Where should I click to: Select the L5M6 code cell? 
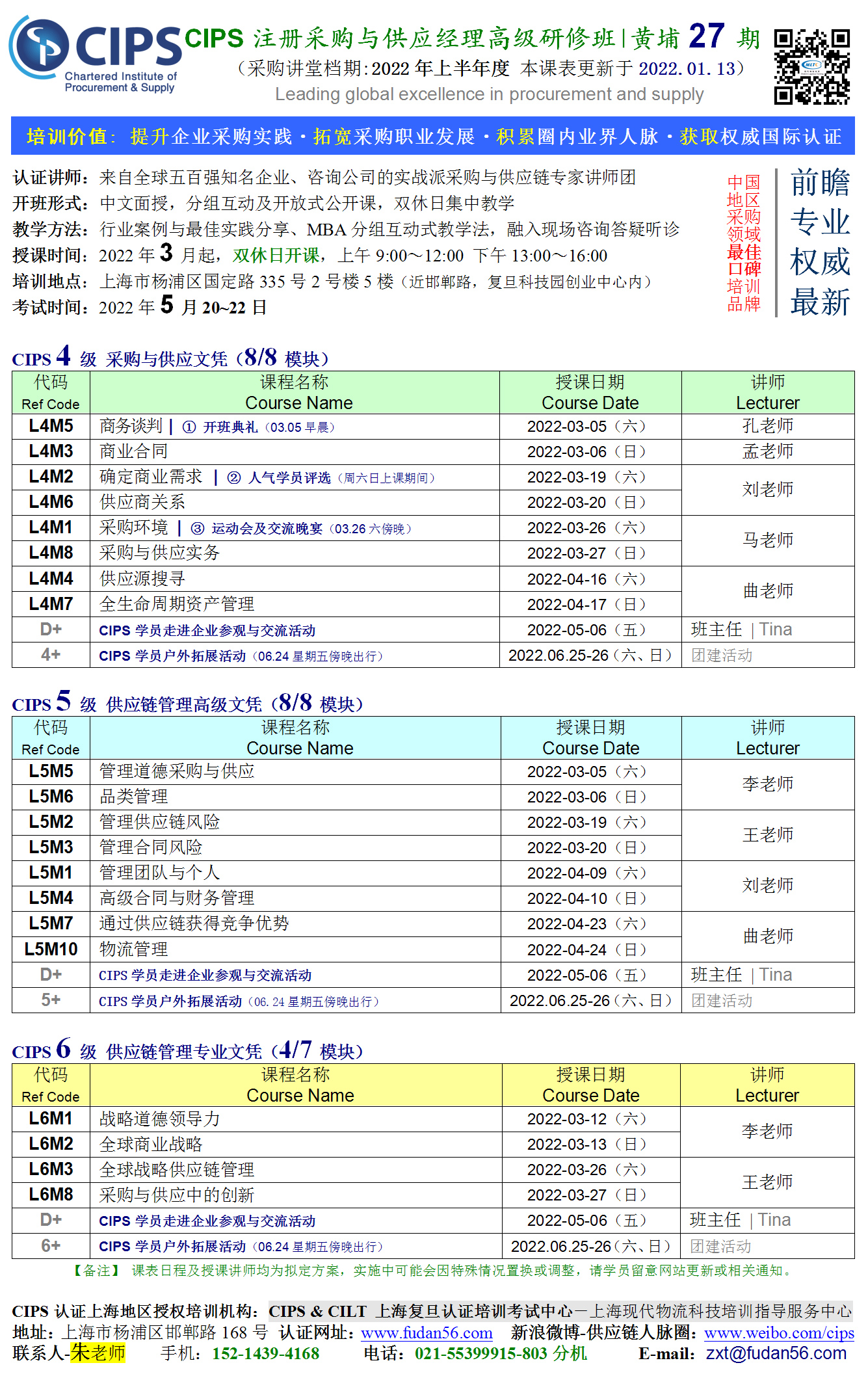click(51, 797)
